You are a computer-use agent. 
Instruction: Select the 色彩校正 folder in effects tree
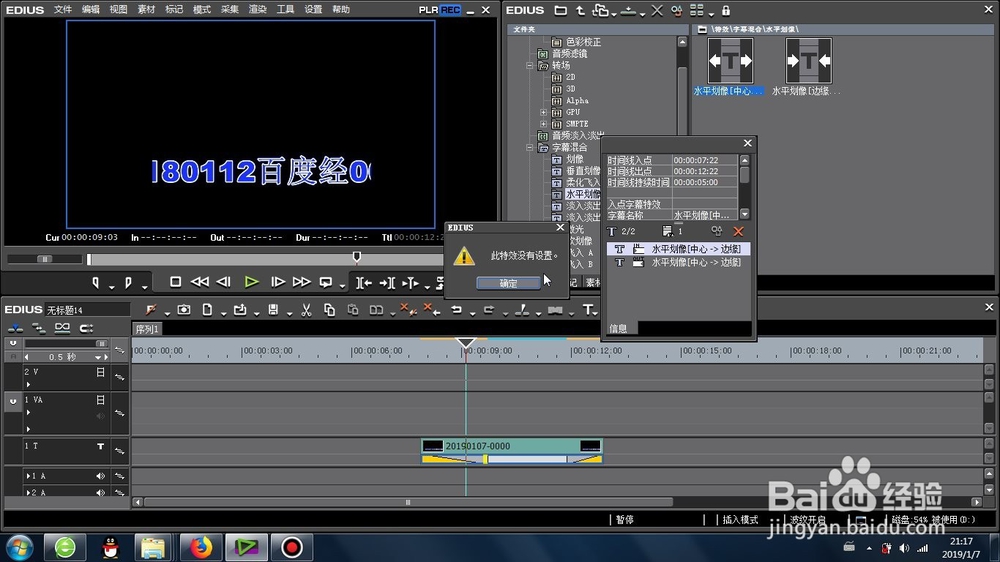coord(584,42)
